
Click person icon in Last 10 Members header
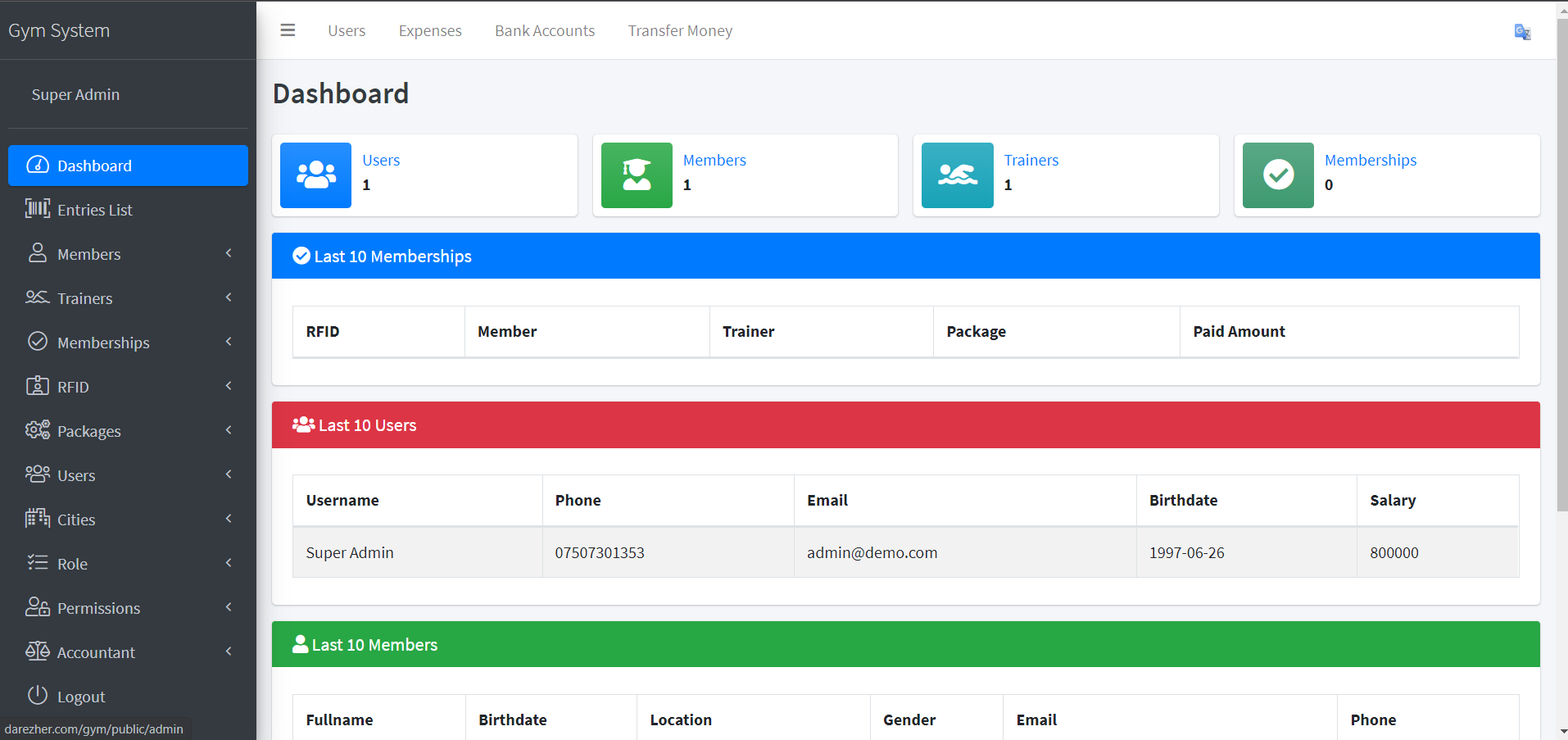pyautogui.click(x=301, y=644)
